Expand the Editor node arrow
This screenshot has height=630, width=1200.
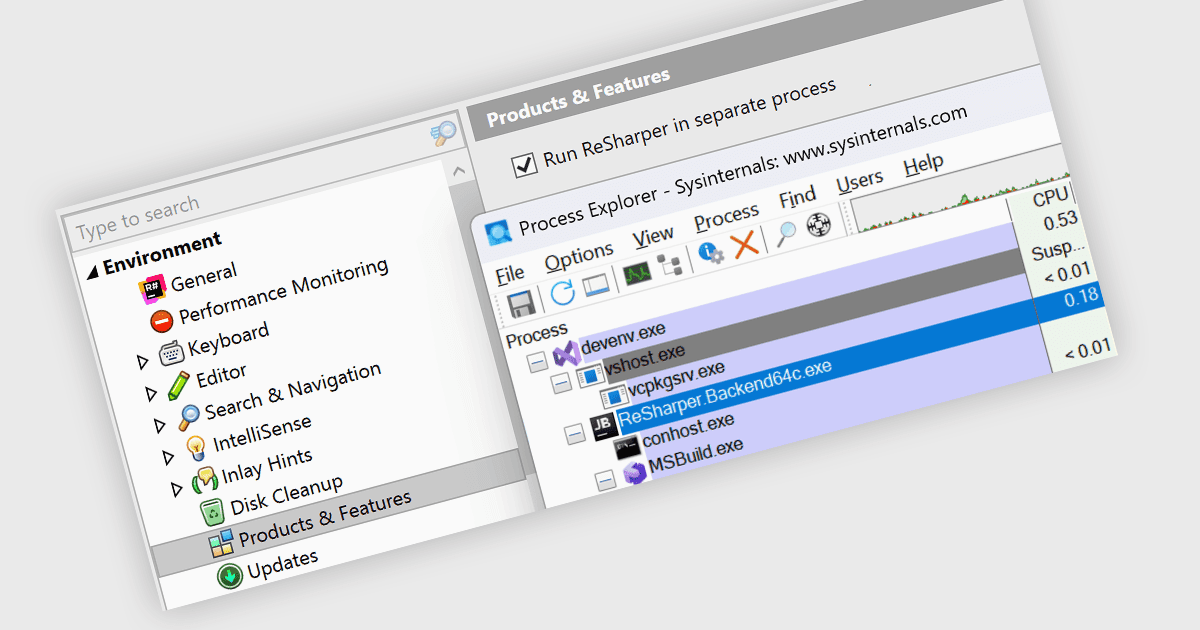[x=151, y=392]
